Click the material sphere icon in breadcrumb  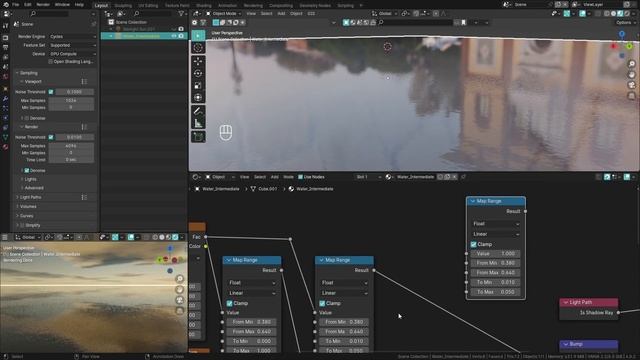pos(291,189)
